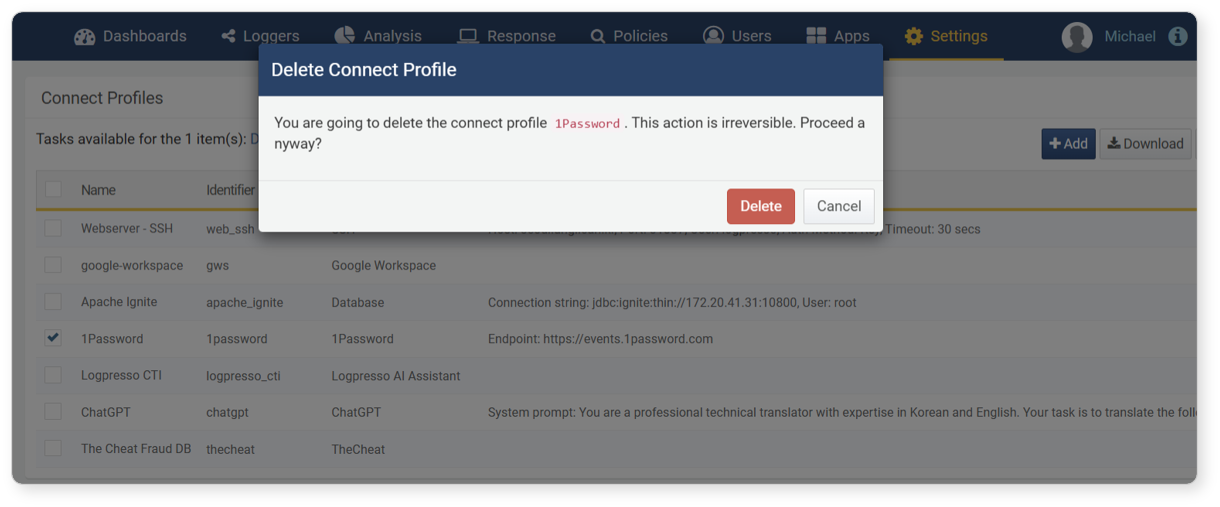
Task: Check the Webserver - SSH row checkbox
Action: pyautogui.click(x=53, y=229)
